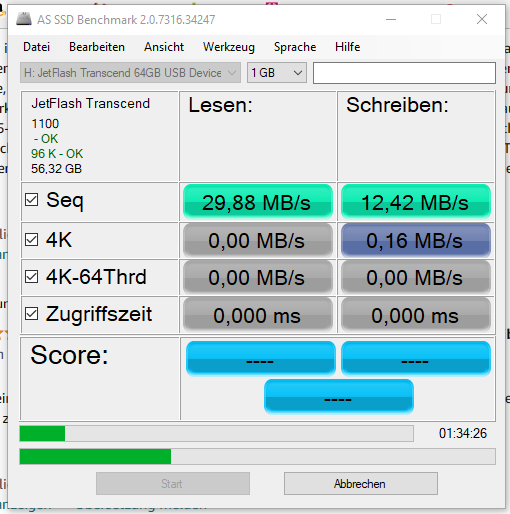Viewport: 510px width, 514px height.
Task: Click the total Score field
Action: (339, 396)
